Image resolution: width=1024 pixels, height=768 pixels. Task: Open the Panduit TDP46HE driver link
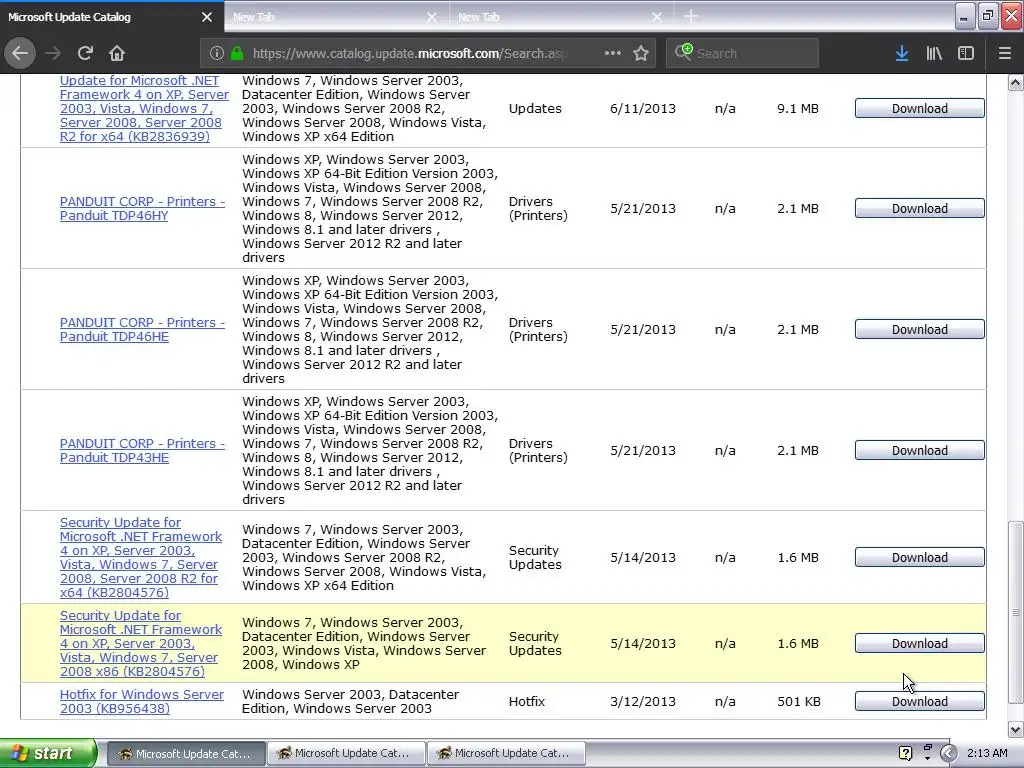click(x=142, y=329)
